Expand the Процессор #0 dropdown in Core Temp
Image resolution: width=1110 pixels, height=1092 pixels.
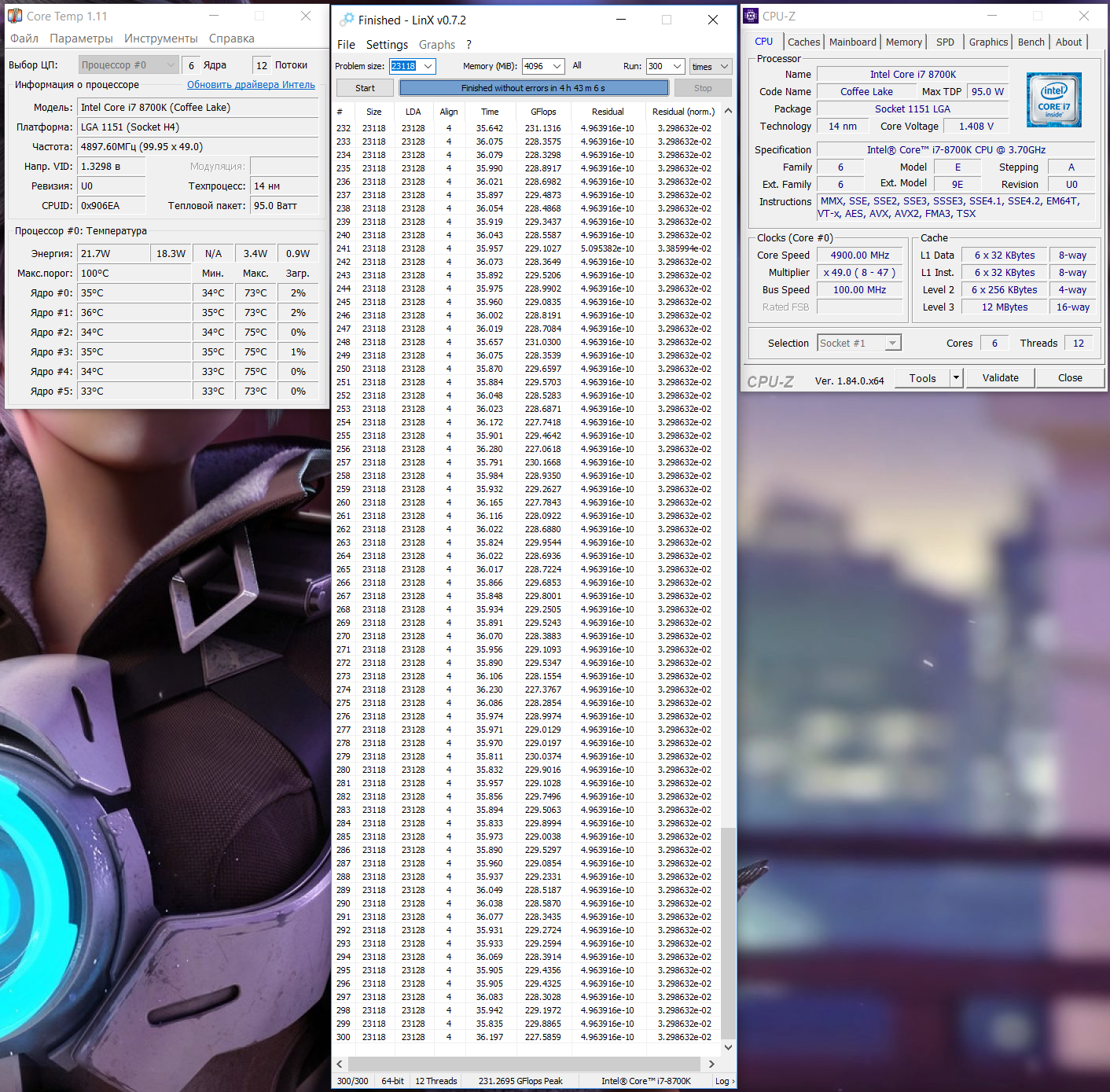click(x=171, y=65)
